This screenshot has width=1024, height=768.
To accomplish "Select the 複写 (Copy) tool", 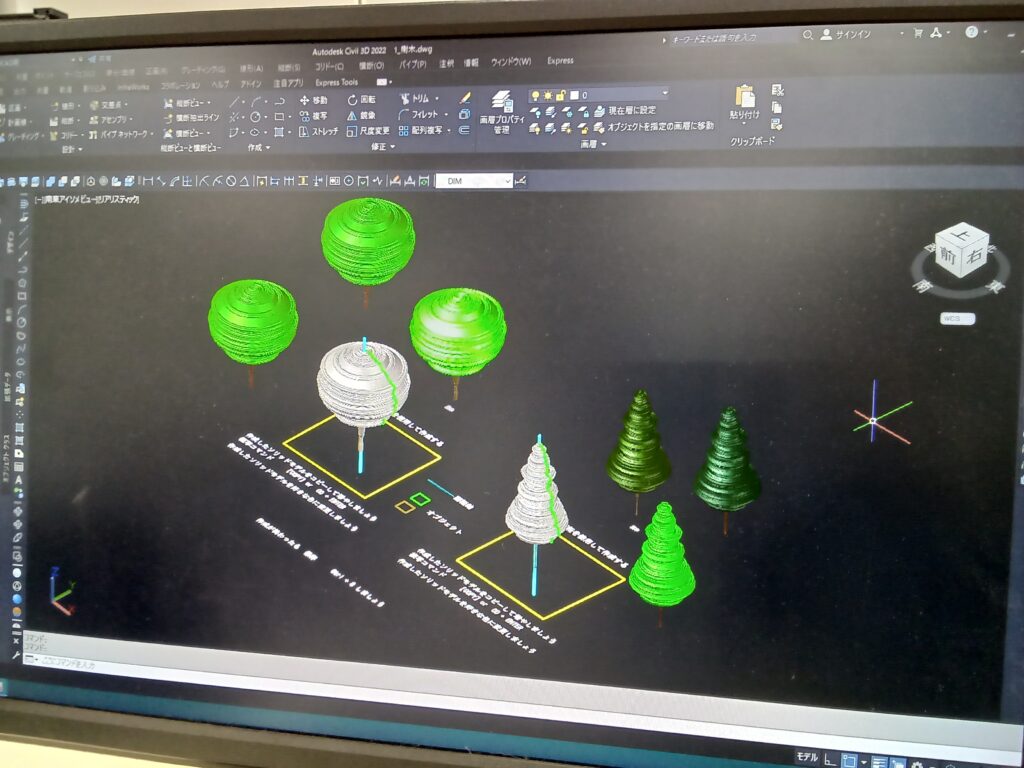I will 312,116.
